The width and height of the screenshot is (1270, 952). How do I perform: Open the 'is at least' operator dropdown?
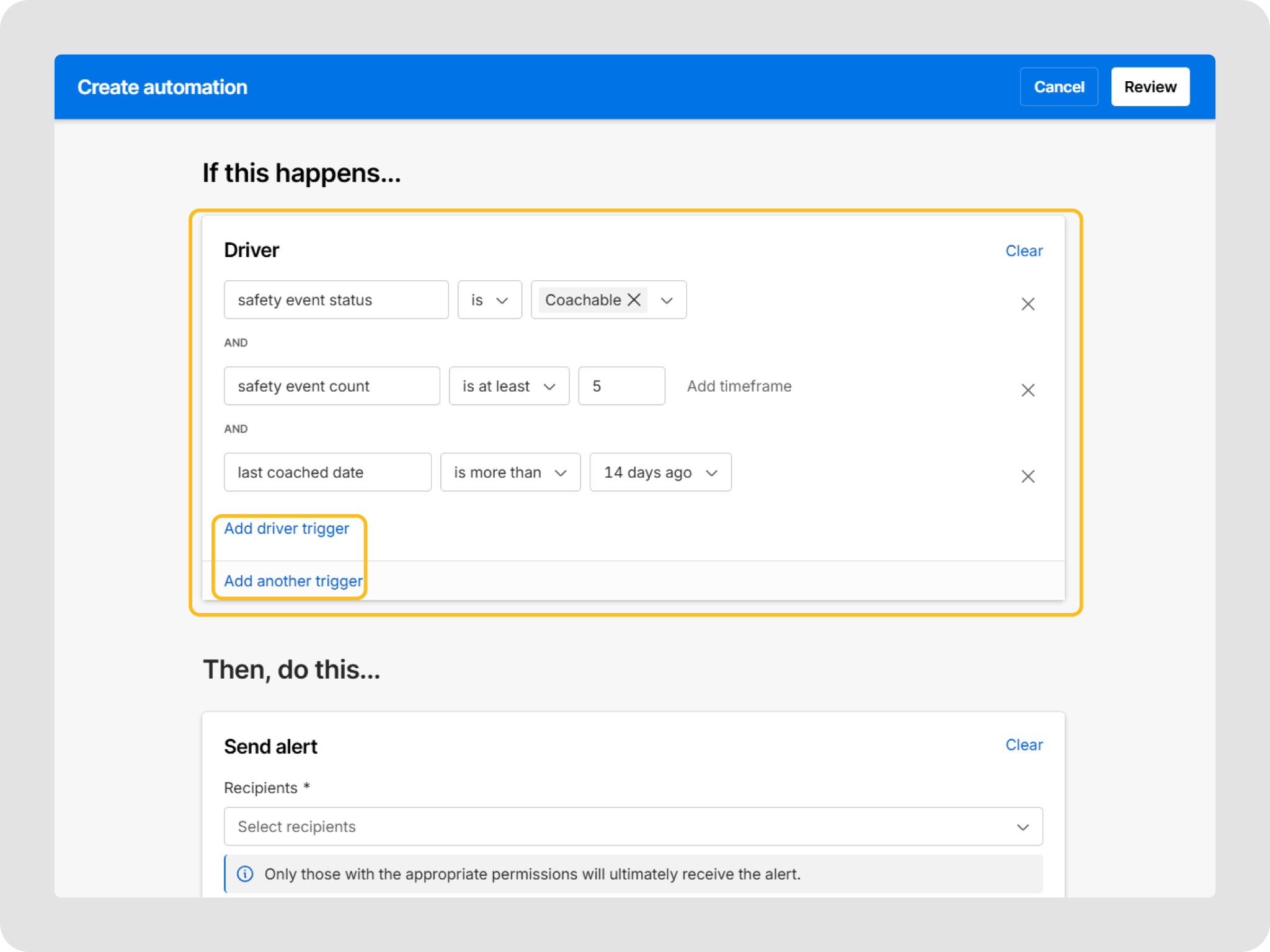(x=508, y=386)
